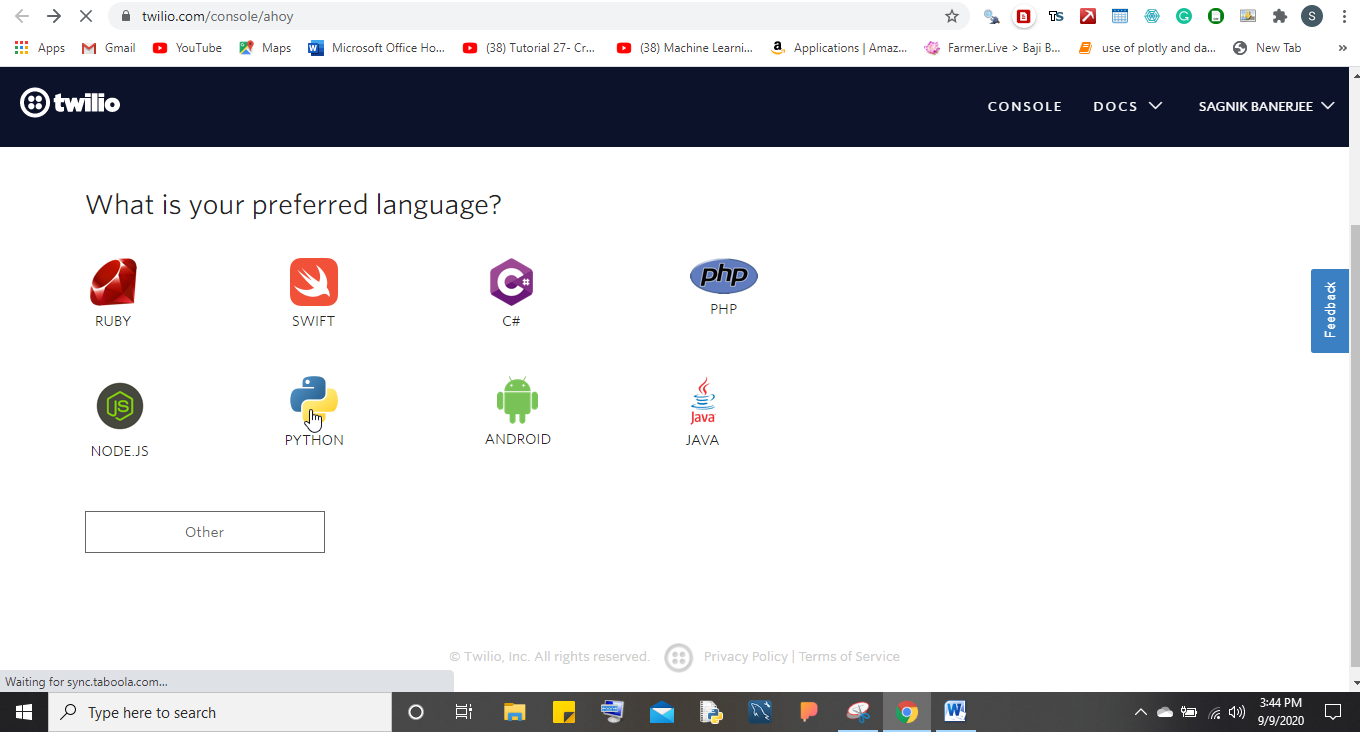
Task: Show hidden system tray icons
Action: 1140,712
